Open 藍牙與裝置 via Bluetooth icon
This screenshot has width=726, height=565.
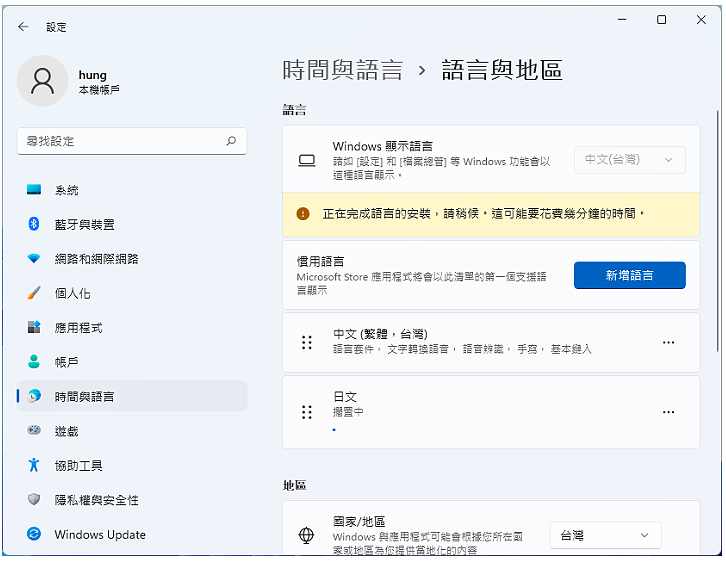coord(34,224)
